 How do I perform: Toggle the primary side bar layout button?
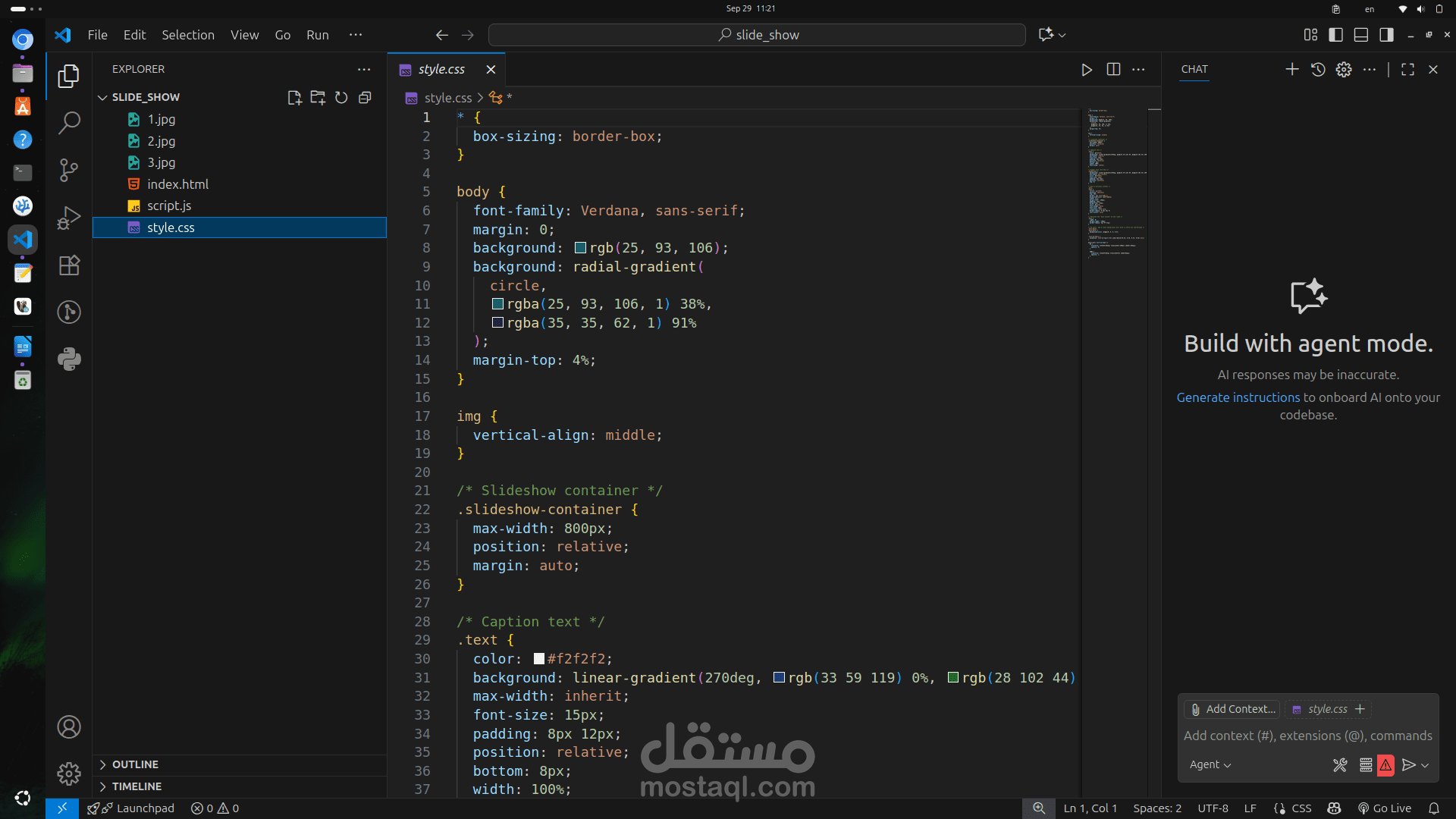click(x=1336, y=35)
